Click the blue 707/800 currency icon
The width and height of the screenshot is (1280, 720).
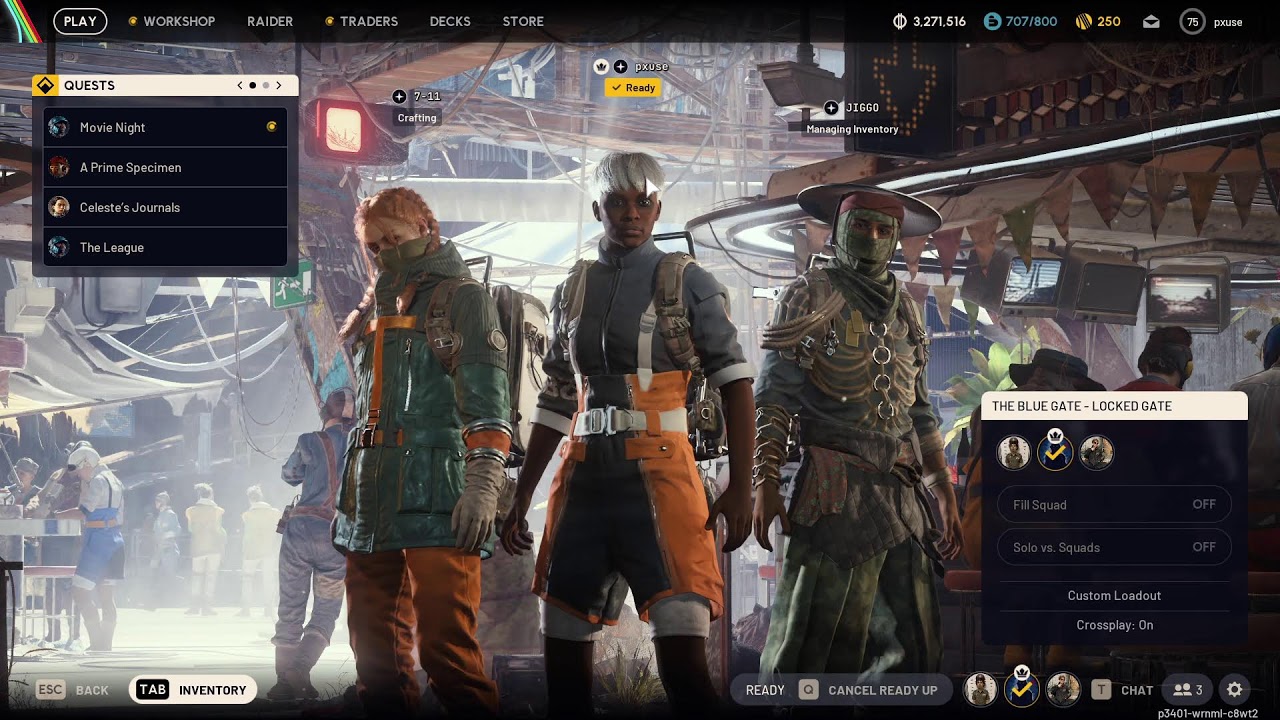(x=992, y=21)
